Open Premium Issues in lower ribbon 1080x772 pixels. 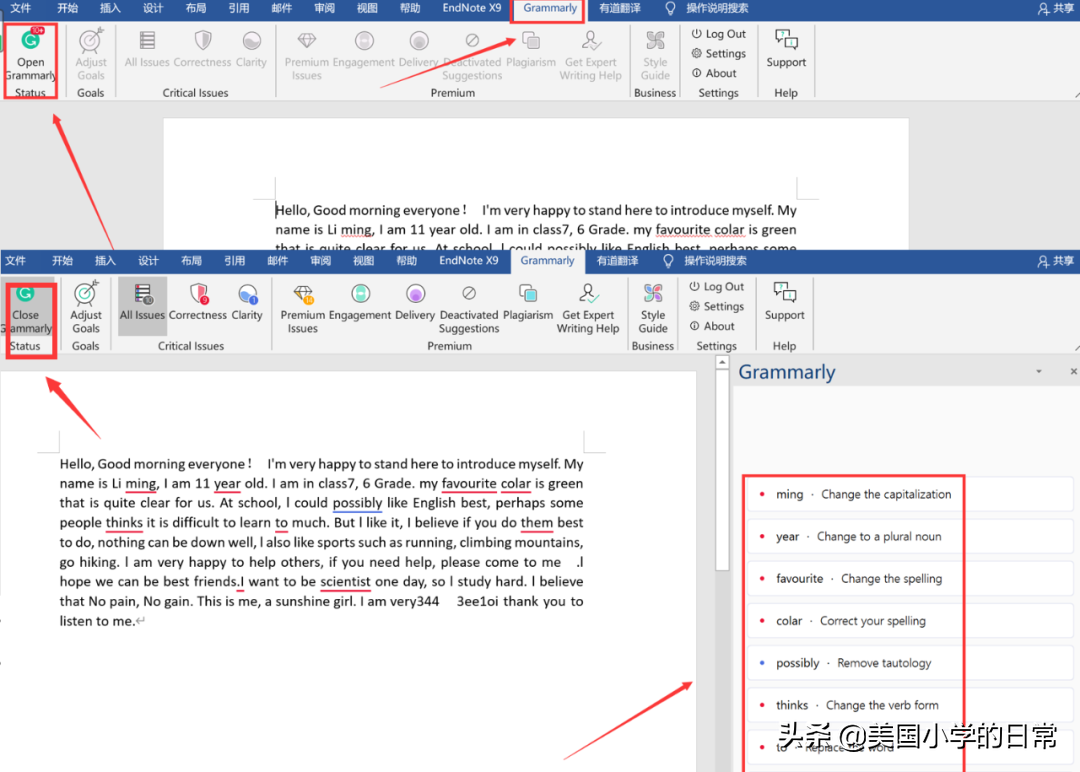tap(302, 309)
